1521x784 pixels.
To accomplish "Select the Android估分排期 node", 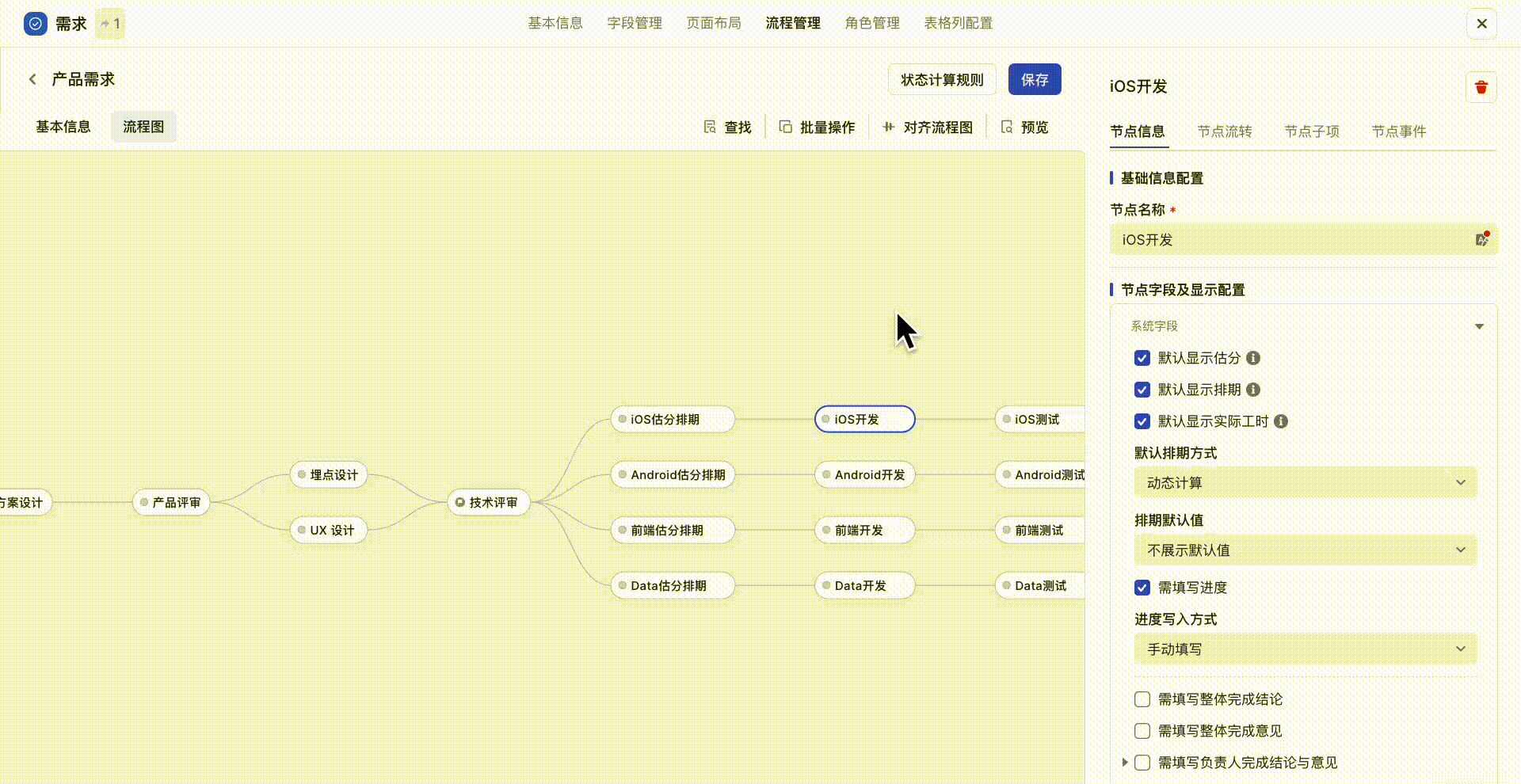I will tap(673, 474).
